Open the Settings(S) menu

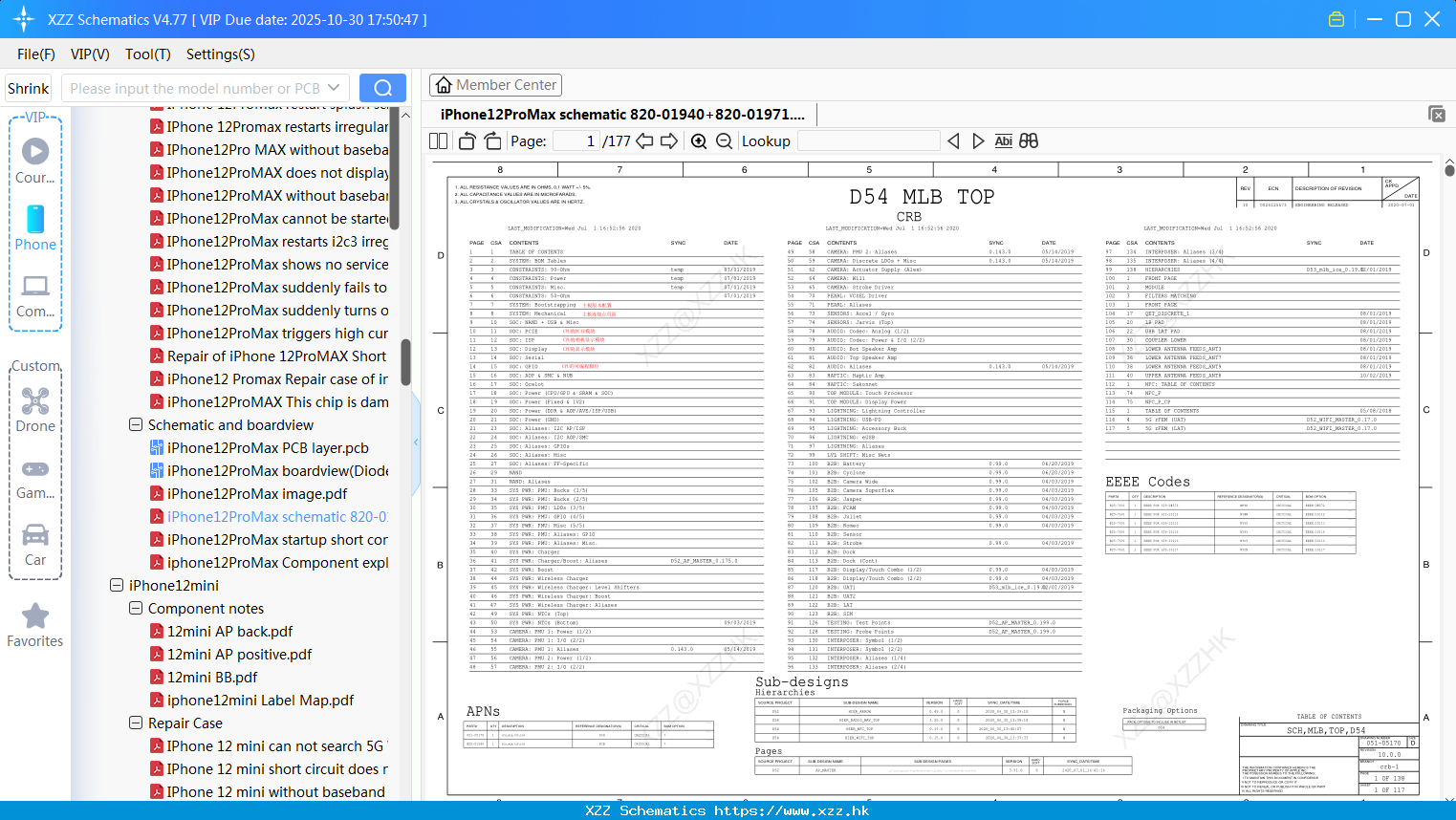(221, 54)
